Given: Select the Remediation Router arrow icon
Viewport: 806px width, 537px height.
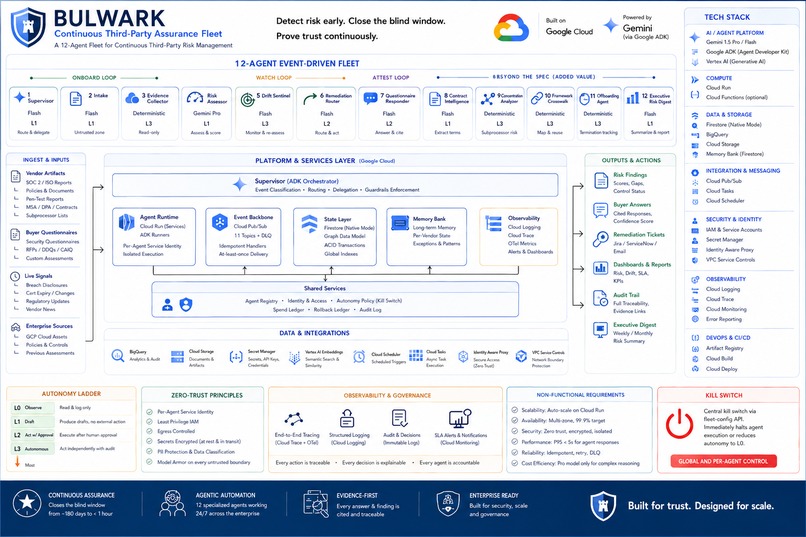Looking at the screenshot, I should 310,98.
